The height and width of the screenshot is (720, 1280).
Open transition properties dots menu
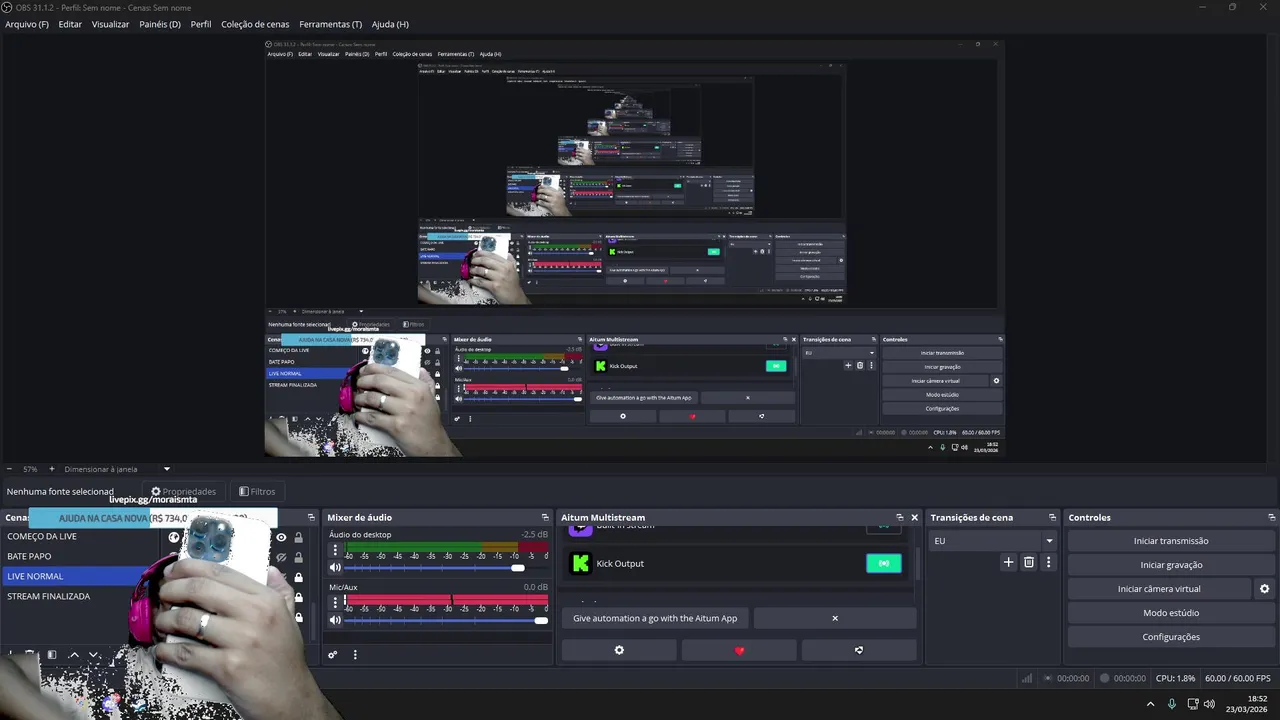click(1048, 562)
